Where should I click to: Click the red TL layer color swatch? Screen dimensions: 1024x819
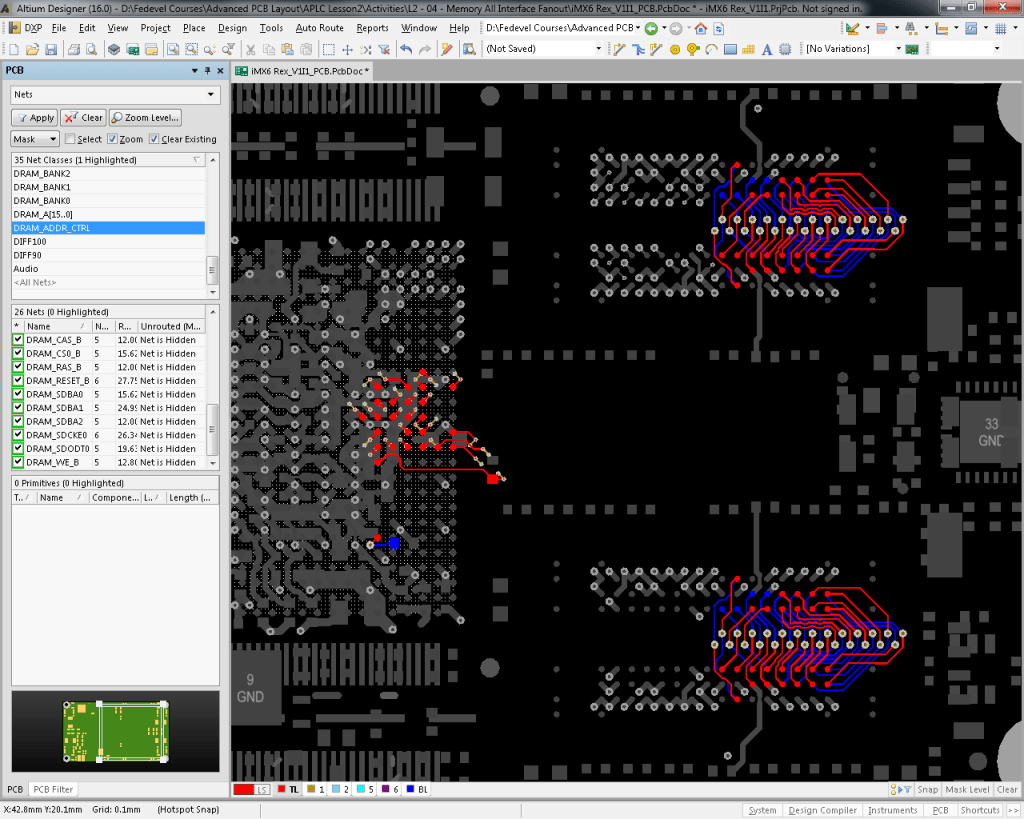click(x=282, y=790)
